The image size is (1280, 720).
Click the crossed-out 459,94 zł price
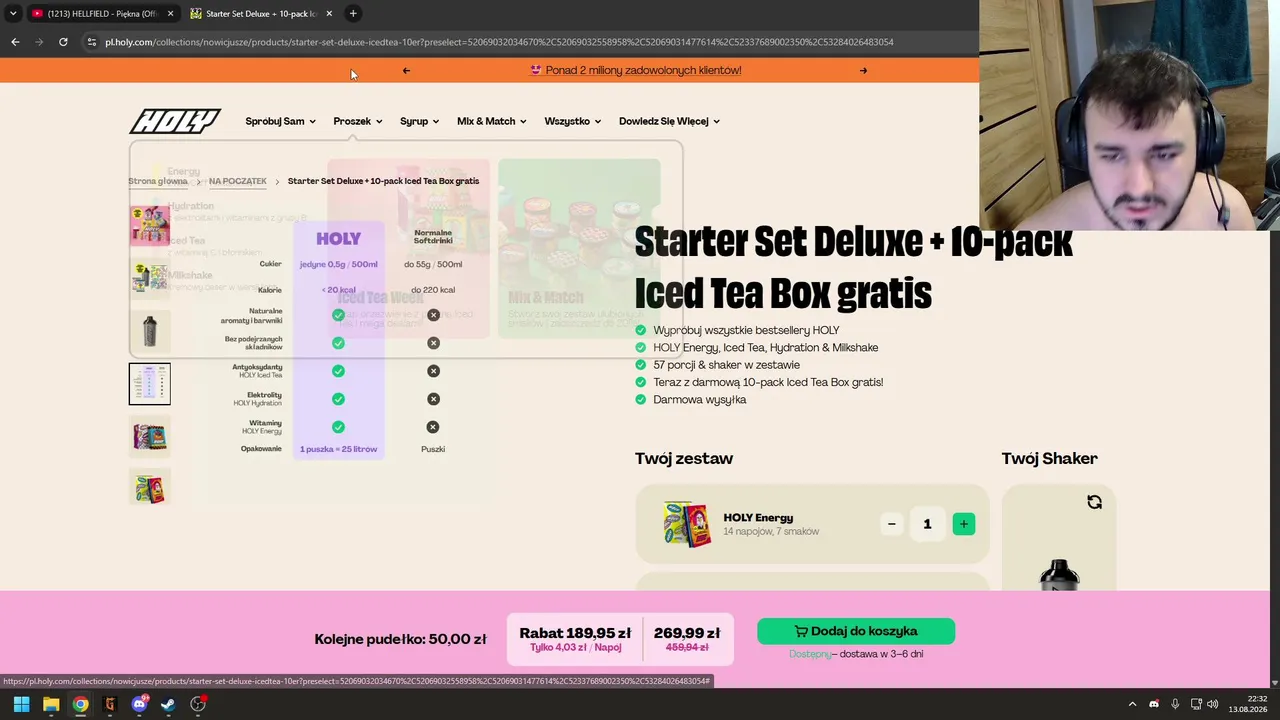pos(687,648)
